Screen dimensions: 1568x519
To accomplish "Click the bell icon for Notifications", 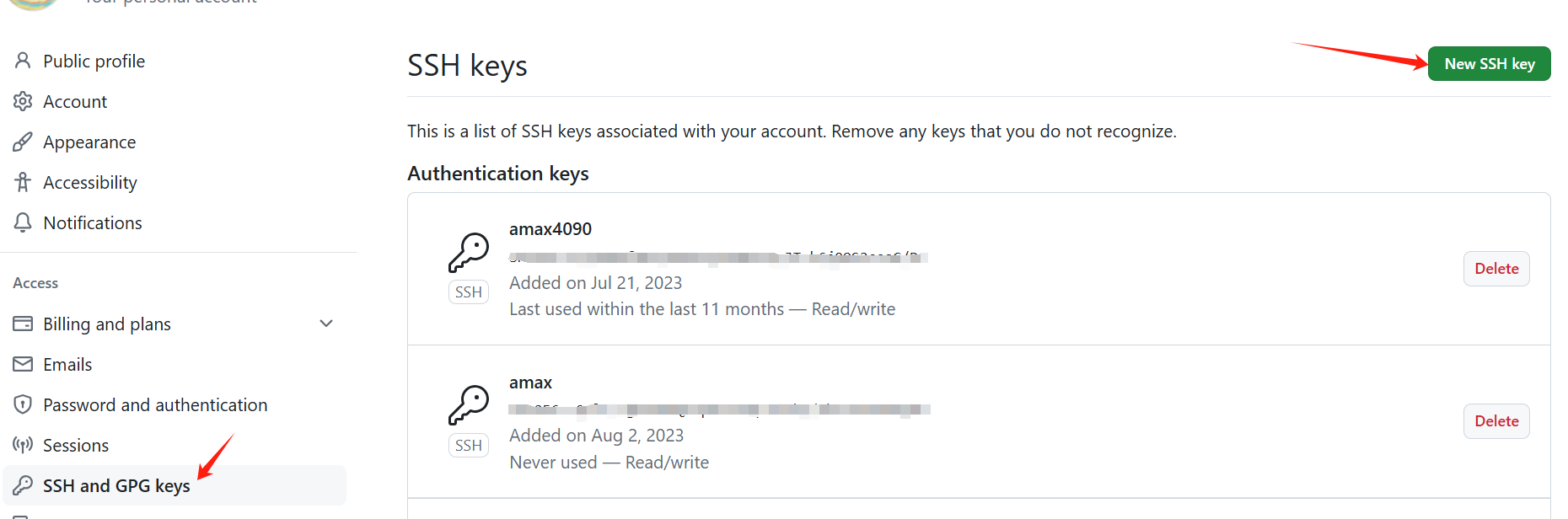I will pyautogui.click(x=23, y=222).
